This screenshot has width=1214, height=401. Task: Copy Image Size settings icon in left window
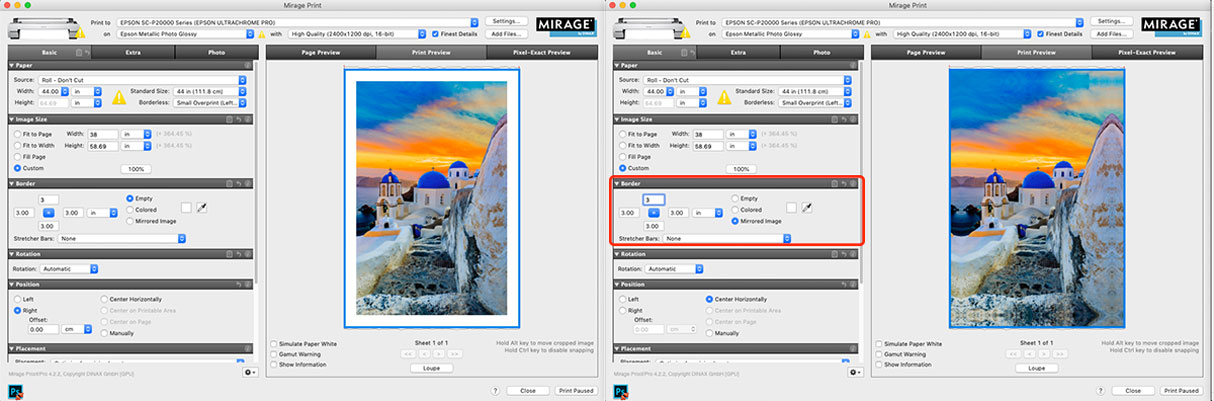point(230,119)
